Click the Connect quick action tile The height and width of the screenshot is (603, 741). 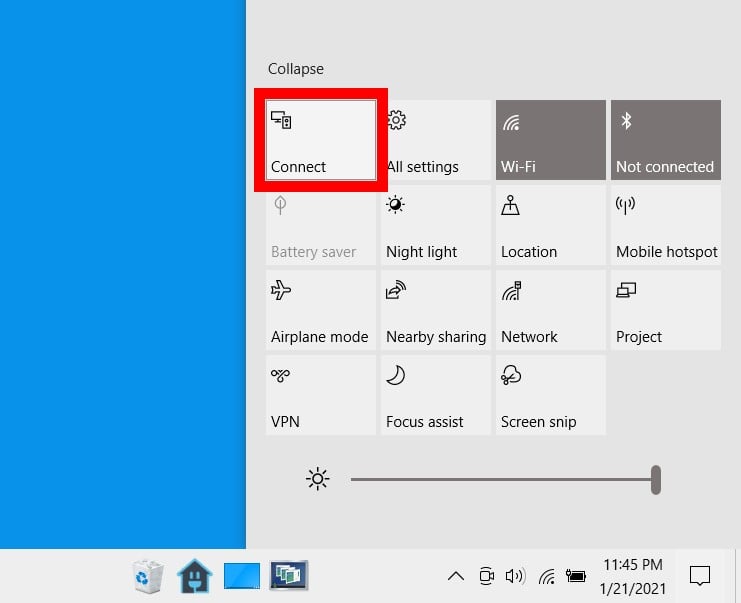coord(321,140)
